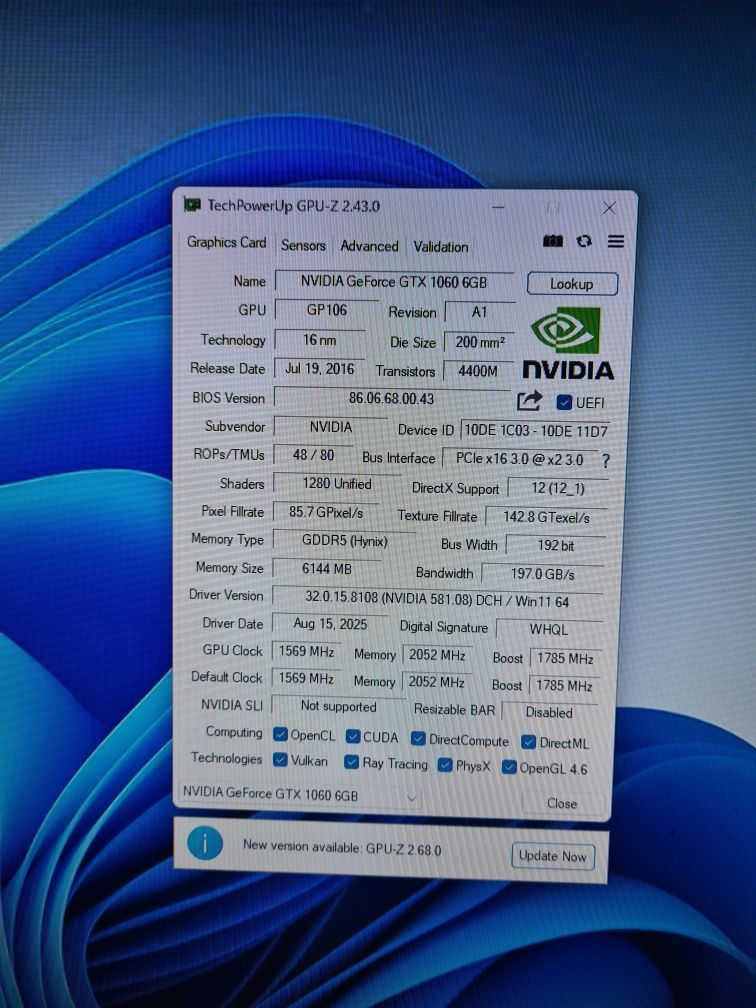Click the bus interface question mark
756x1008 pixels.
point(606,460)
